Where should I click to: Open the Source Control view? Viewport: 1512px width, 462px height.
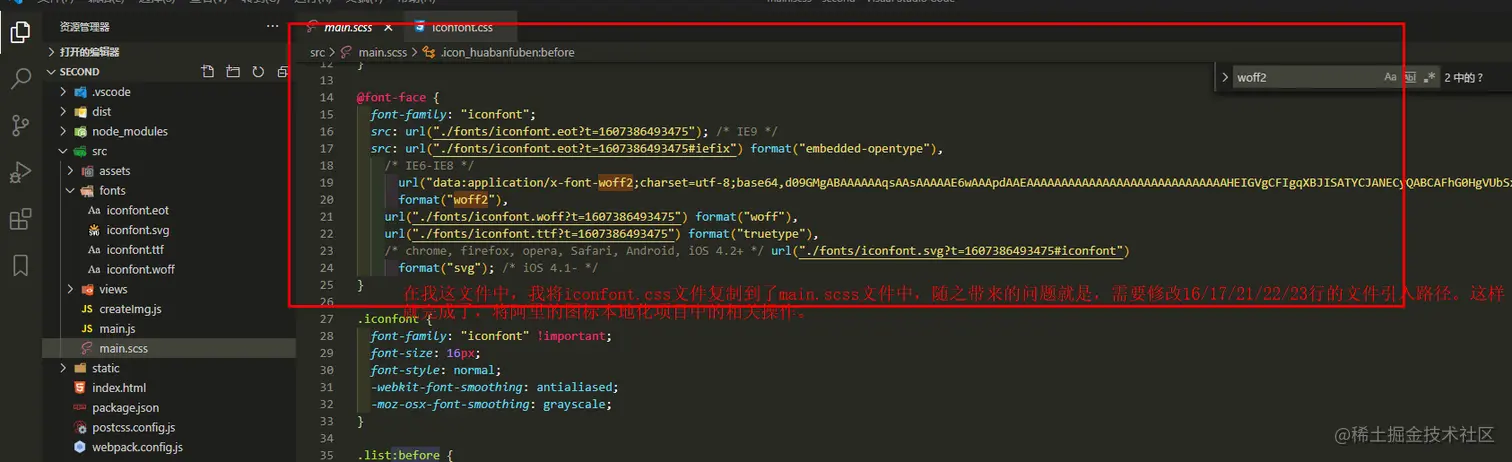coord(20,126)
